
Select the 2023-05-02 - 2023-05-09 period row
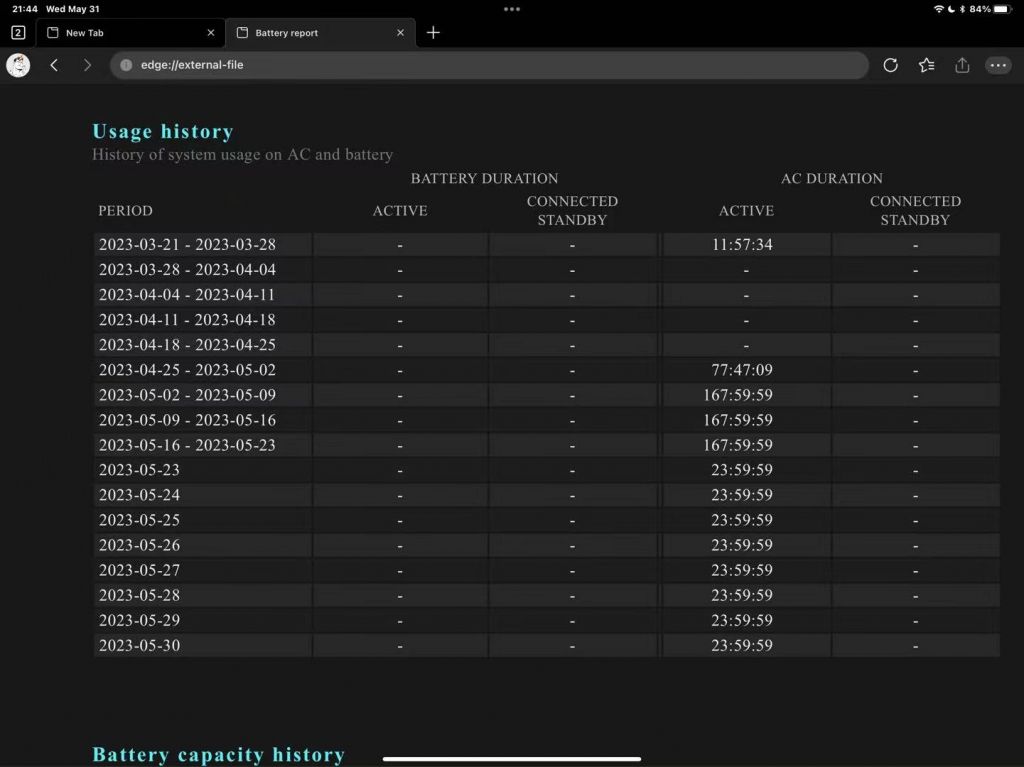coord(187,395)
